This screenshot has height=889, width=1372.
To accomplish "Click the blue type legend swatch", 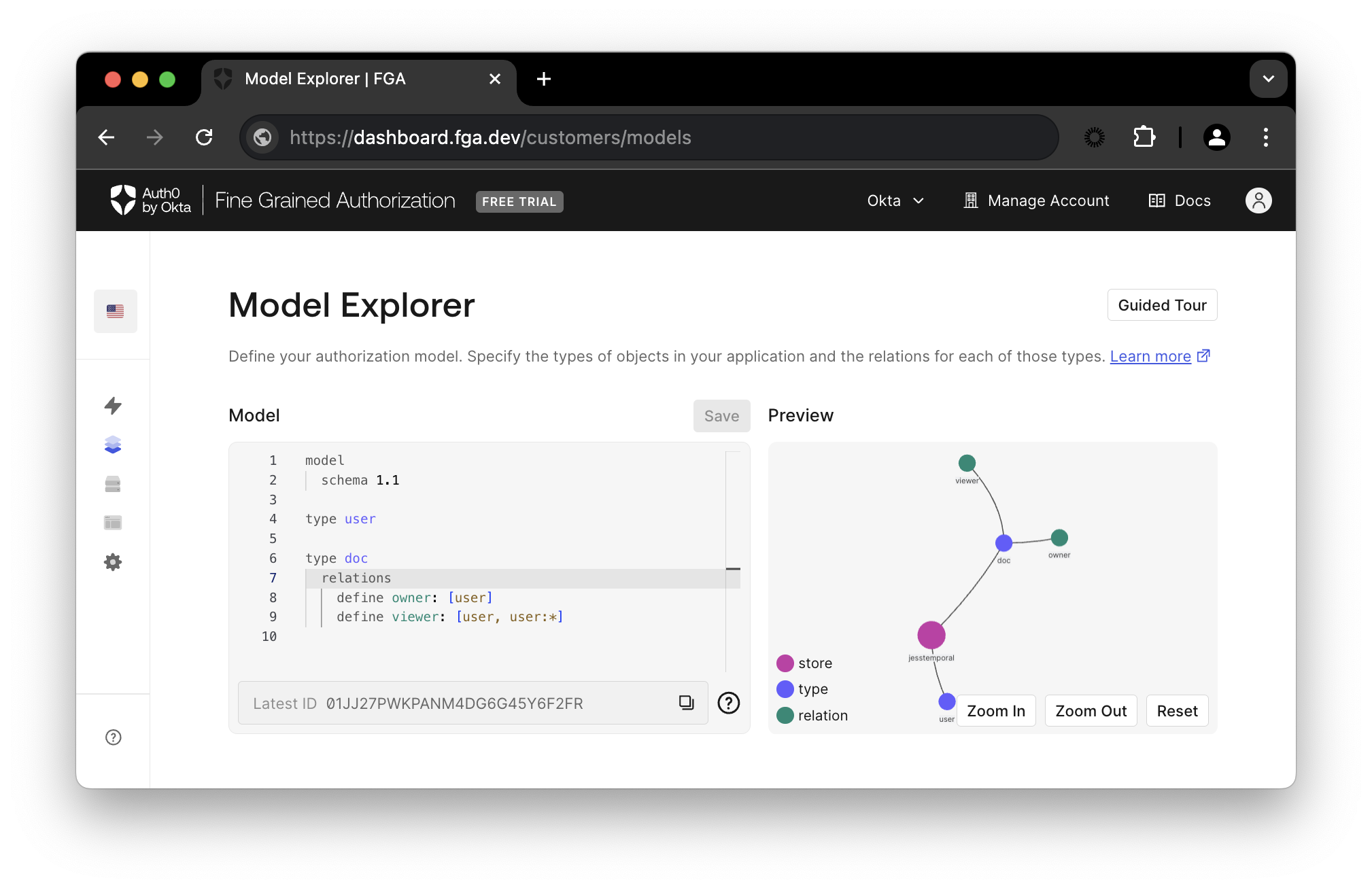I will [x=785, y=689].
